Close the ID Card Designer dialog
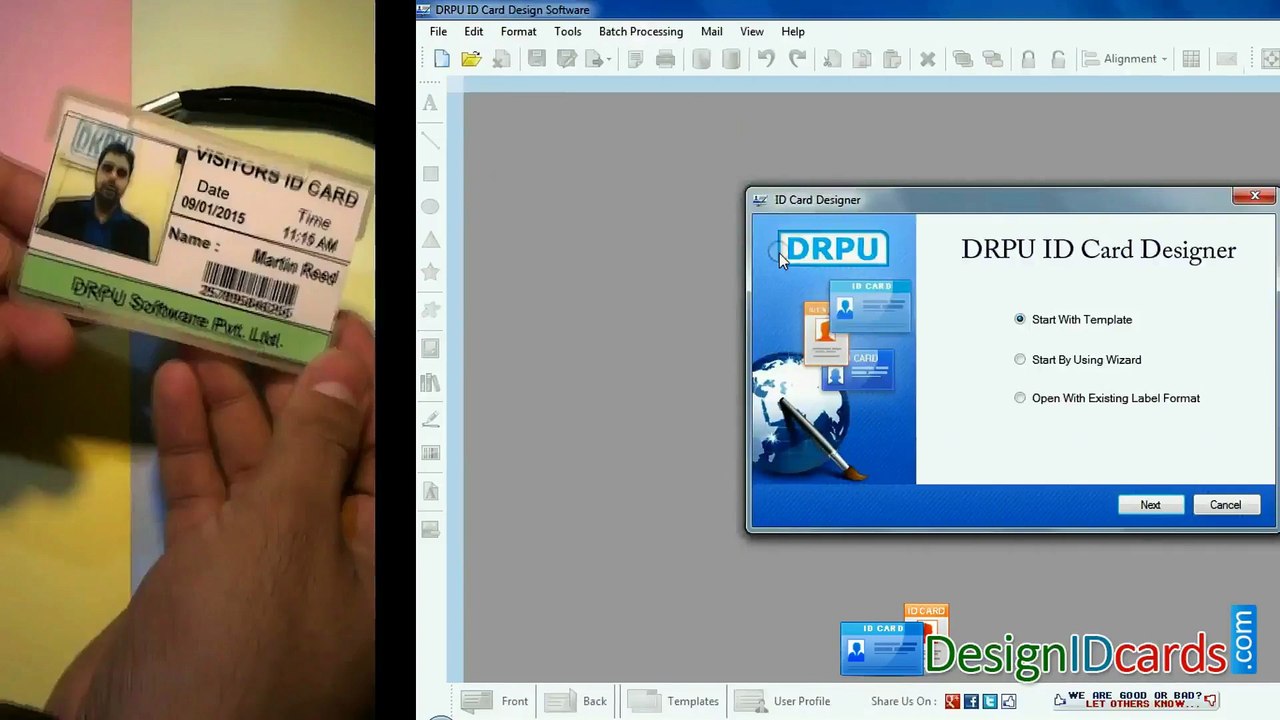This screenshot has height=720, width=1280. [1254, 196]
